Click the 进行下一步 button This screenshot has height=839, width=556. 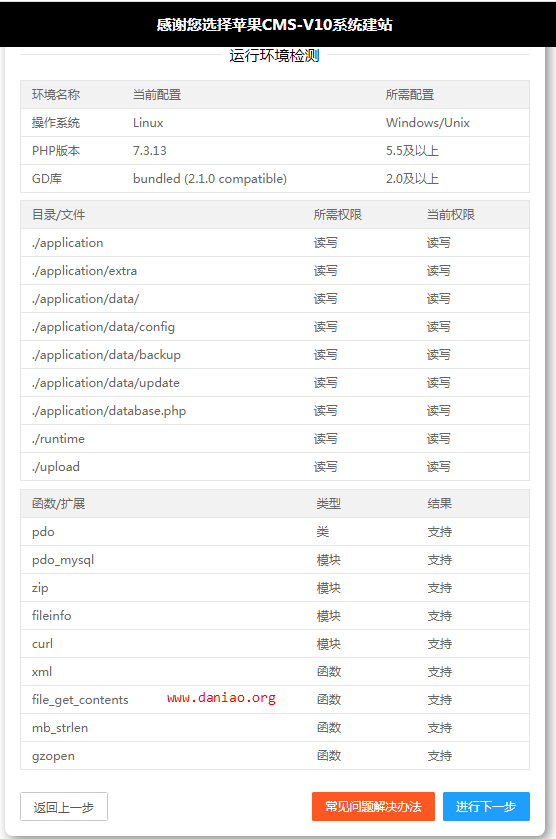tap(486, 806)
